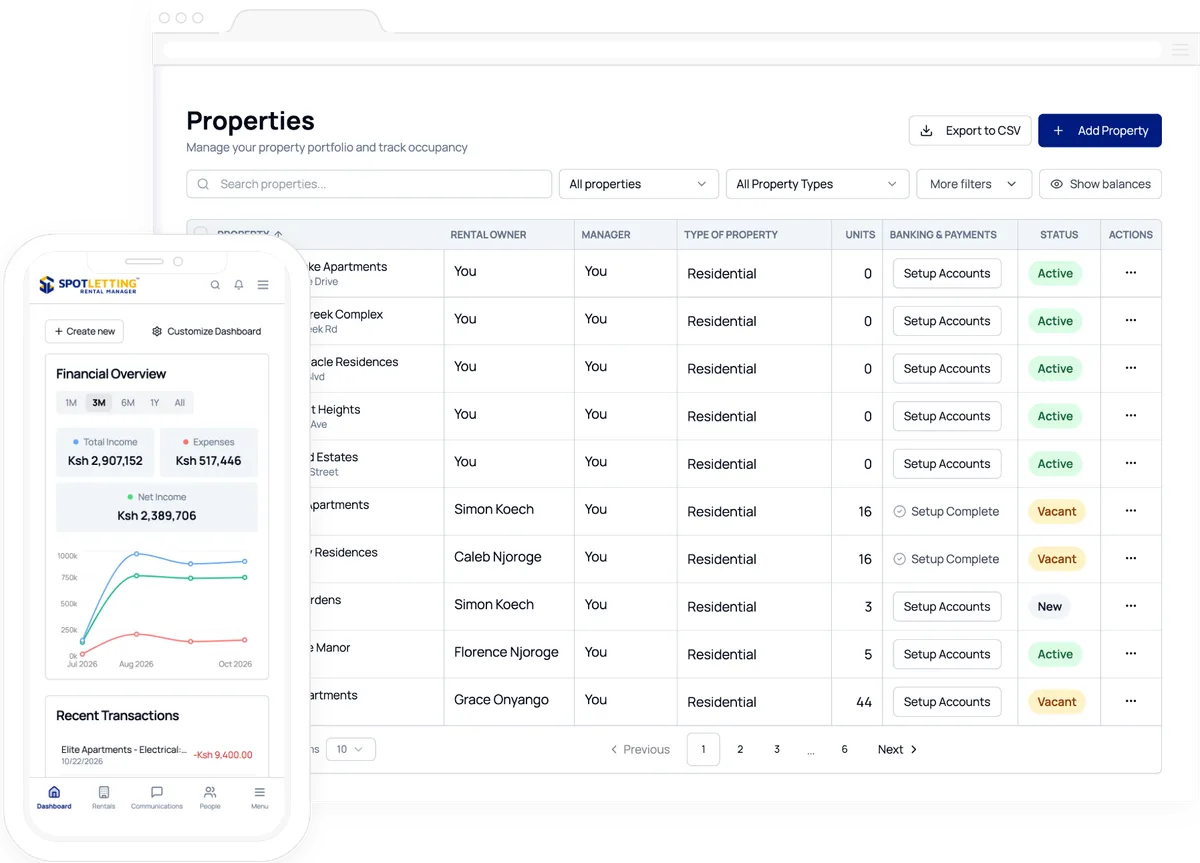Click the Rental Owner column header
The width and height of the screenshot is (1200, 863).
(x=488, y=234)
